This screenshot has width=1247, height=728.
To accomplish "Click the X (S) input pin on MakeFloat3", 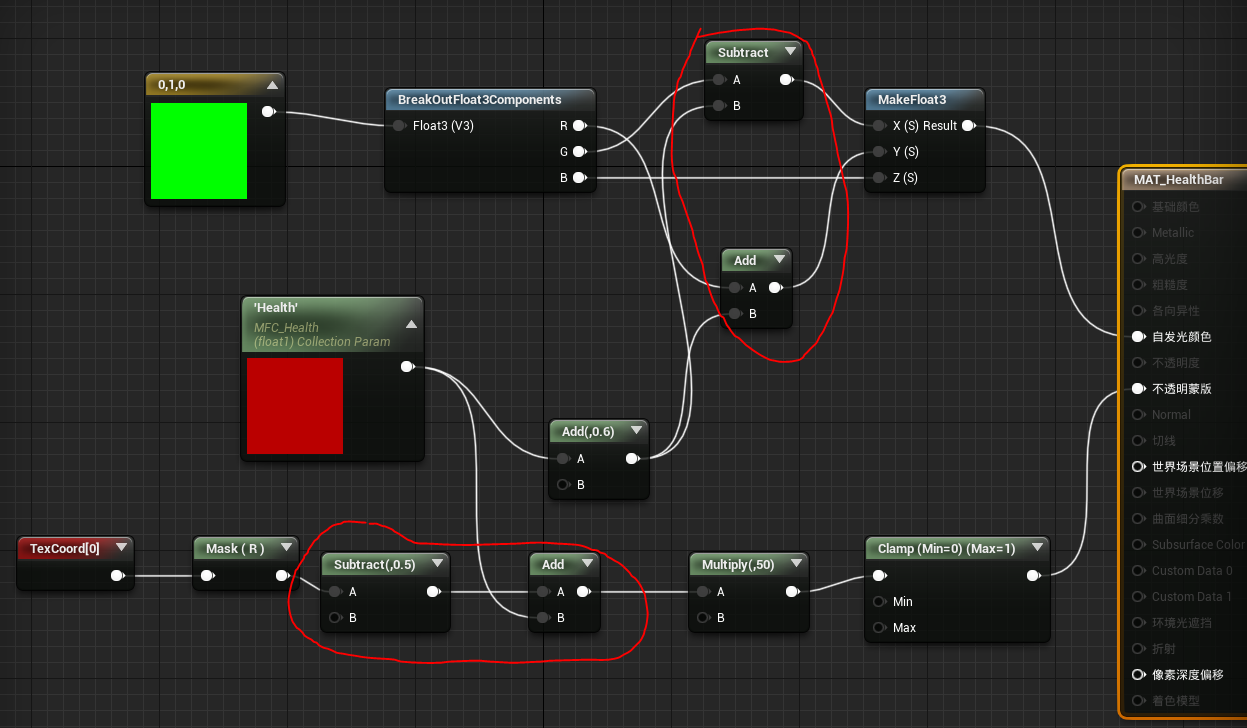I will (878, 126).
